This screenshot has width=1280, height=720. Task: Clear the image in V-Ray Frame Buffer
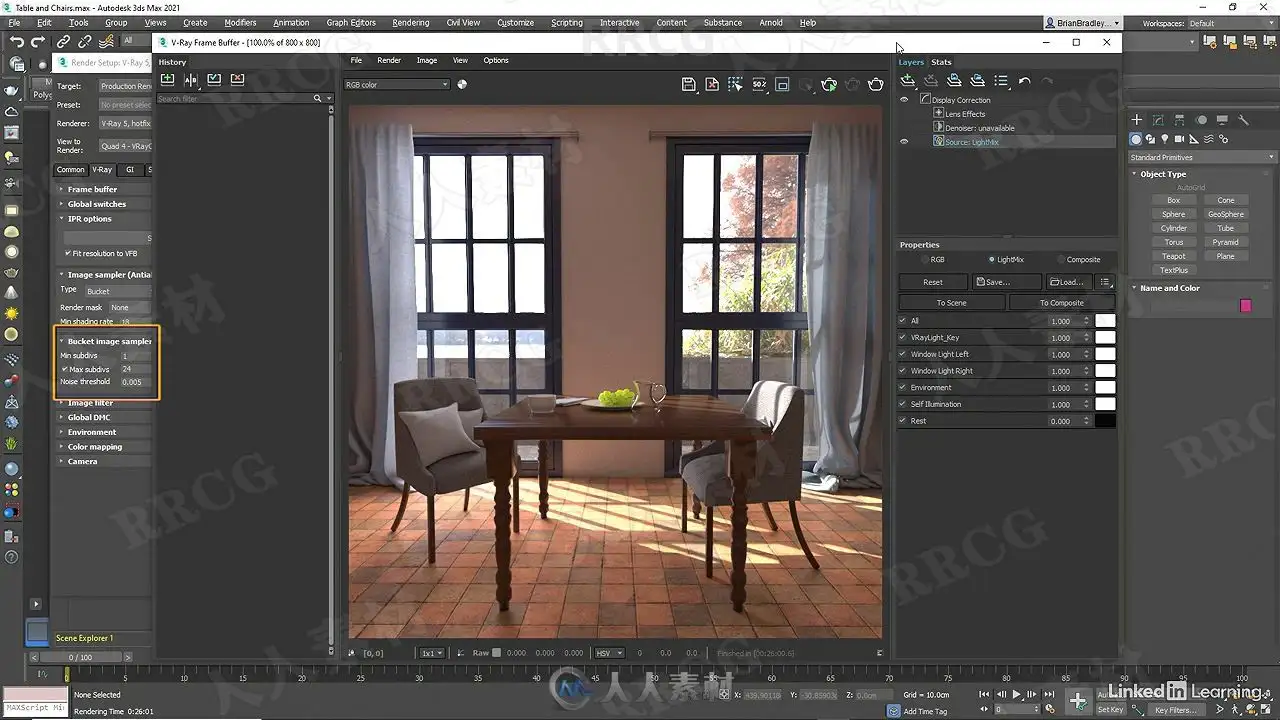coord(712,85)
